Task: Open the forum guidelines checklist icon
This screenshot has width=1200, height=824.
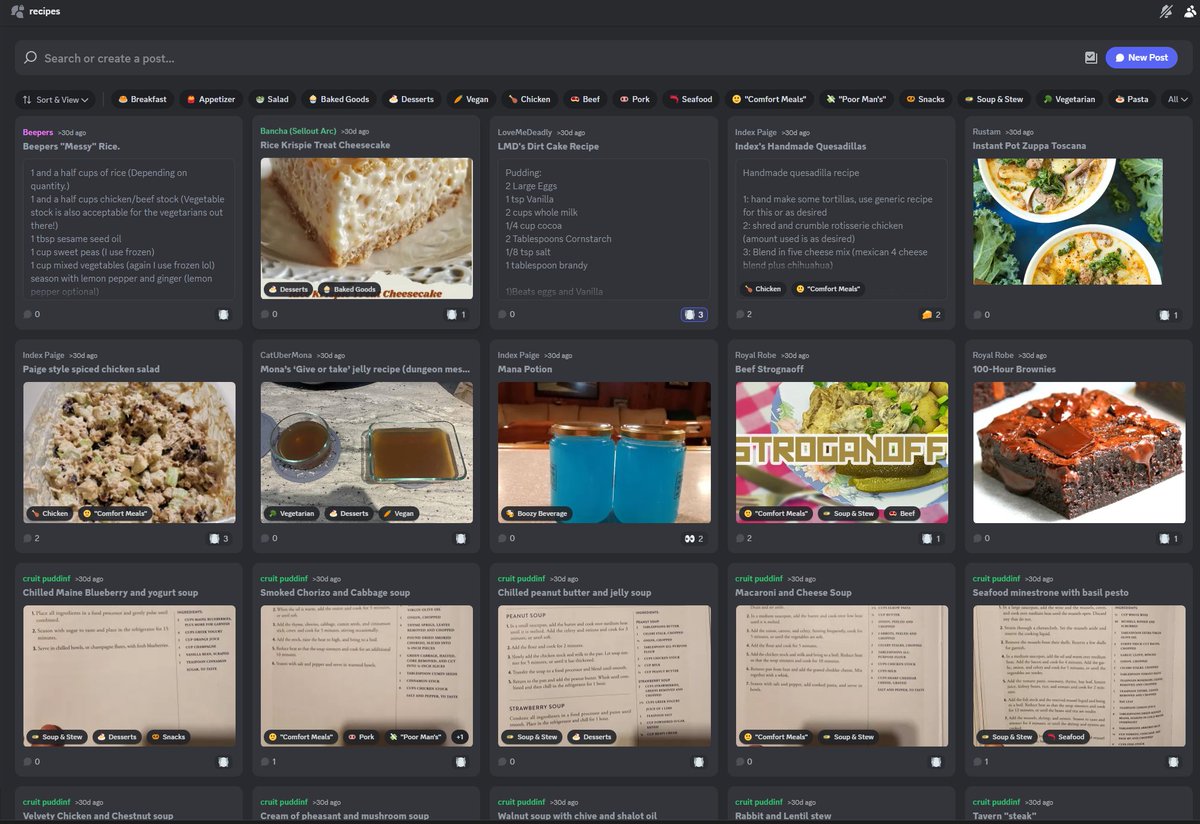Action: coord(1090,58)
